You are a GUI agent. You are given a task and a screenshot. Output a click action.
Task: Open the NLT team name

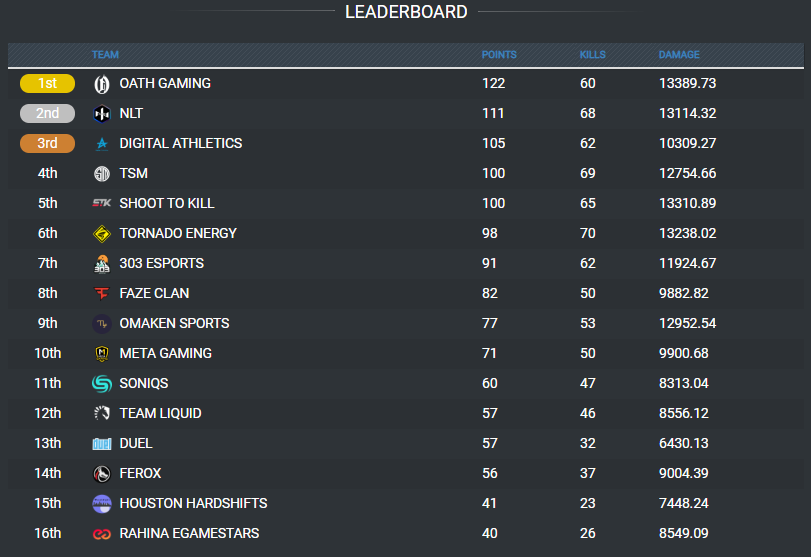click(x=131, y=113)
